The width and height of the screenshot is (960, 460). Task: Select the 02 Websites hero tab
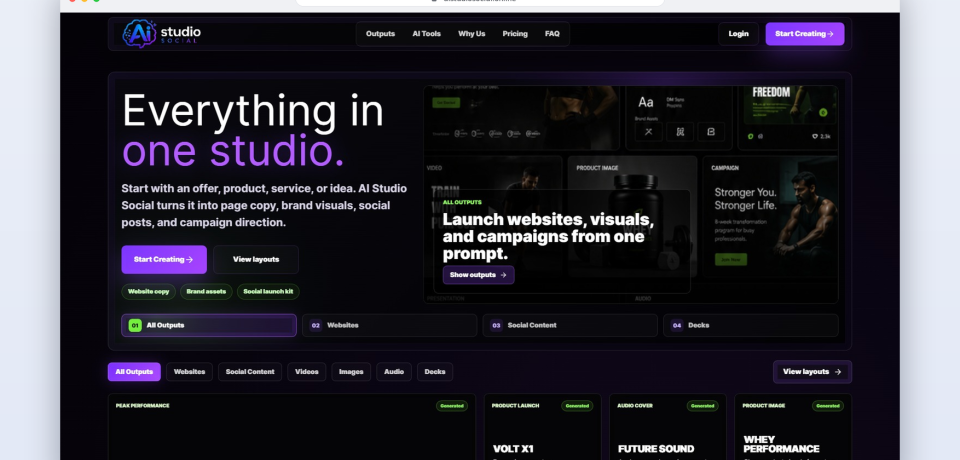[x=389, y=325]
